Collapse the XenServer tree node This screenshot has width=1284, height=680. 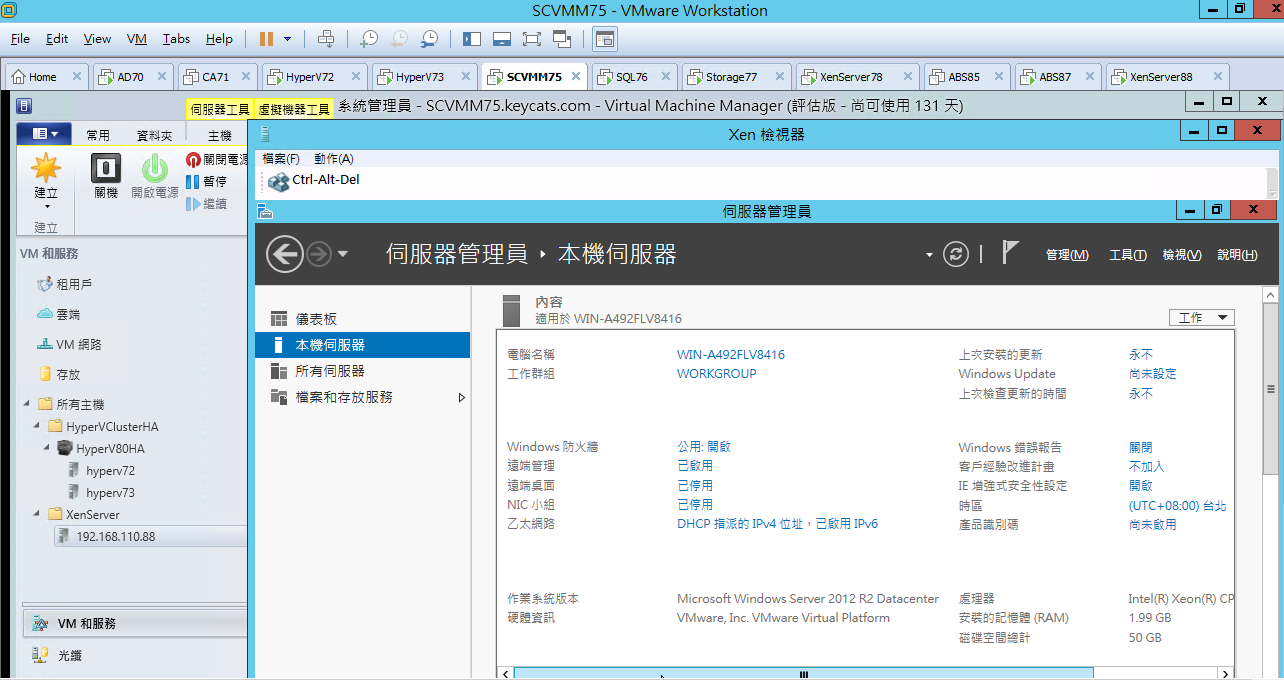(x=36, y=515)
